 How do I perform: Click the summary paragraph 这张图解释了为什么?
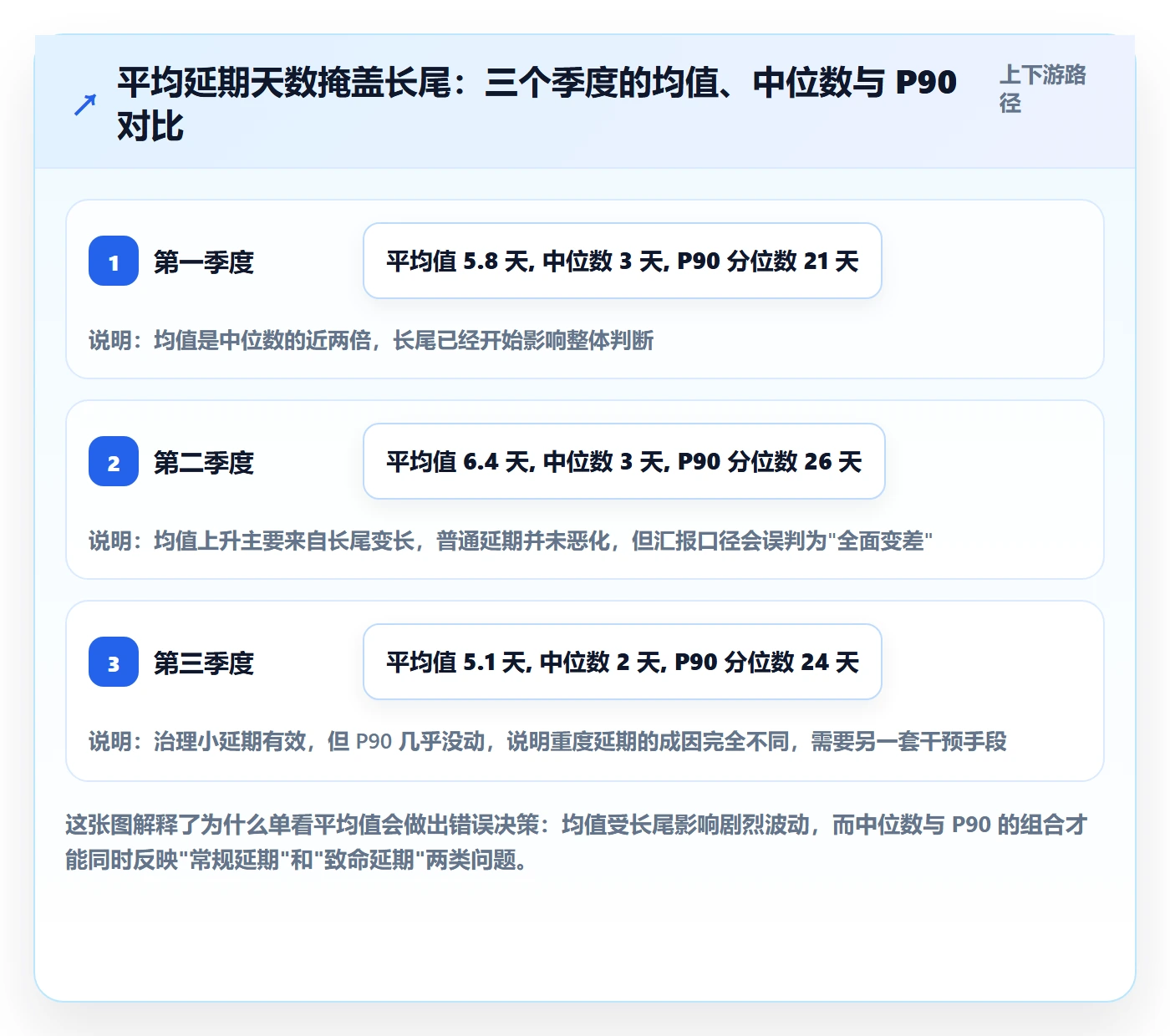(577, 842)
